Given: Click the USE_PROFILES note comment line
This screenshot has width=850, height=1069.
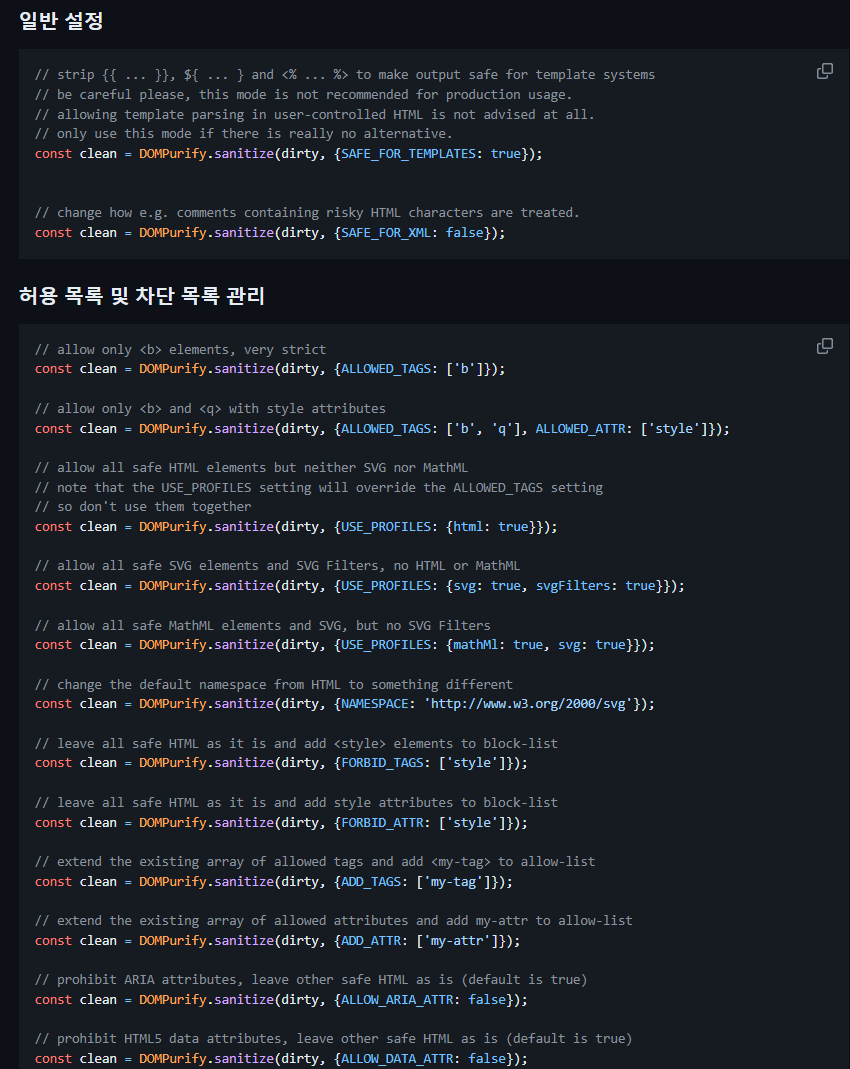Looking at the screenshot, I should click(318, 487).
